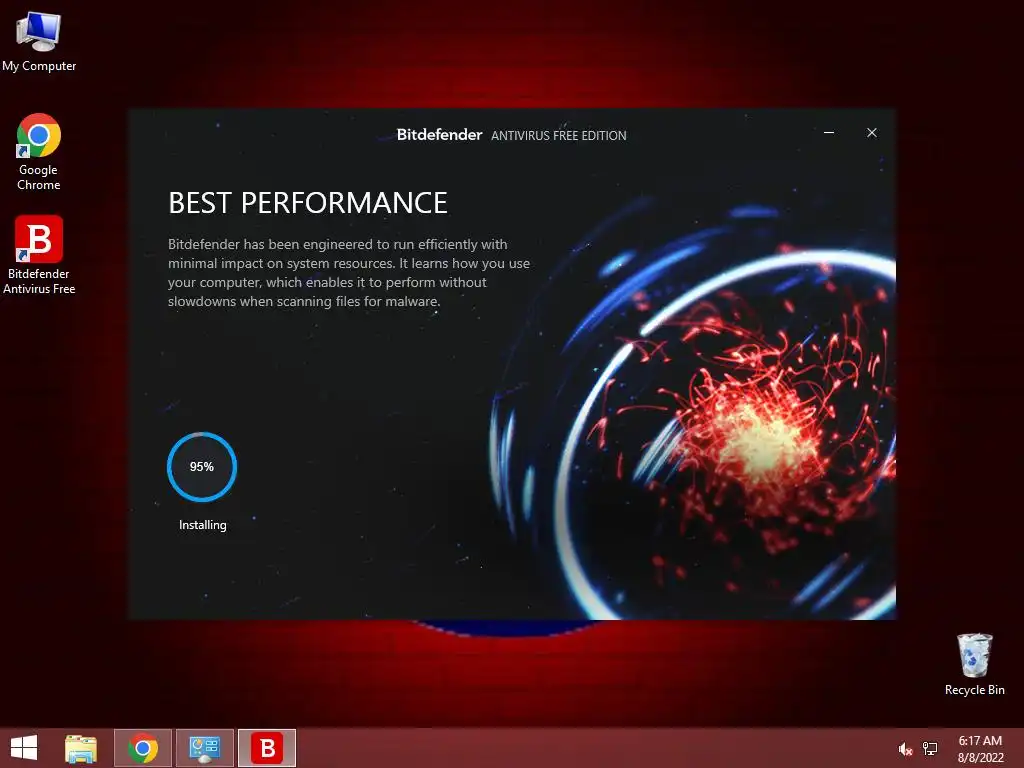Switch to Chrome in the taskbar
This screenshot has width=1024, height=768.
[143, 748]
